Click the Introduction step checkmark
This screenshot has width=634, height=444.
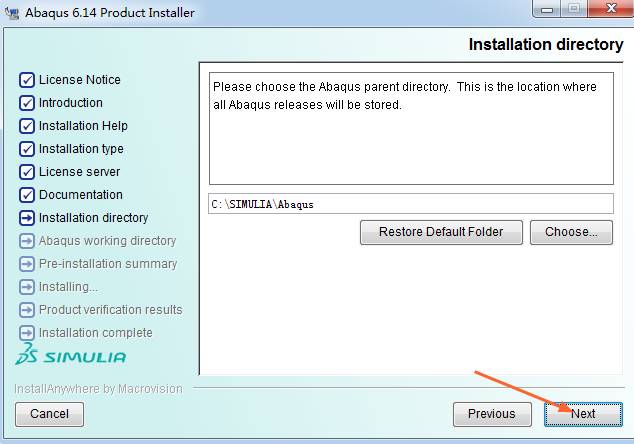pos(27,103)
